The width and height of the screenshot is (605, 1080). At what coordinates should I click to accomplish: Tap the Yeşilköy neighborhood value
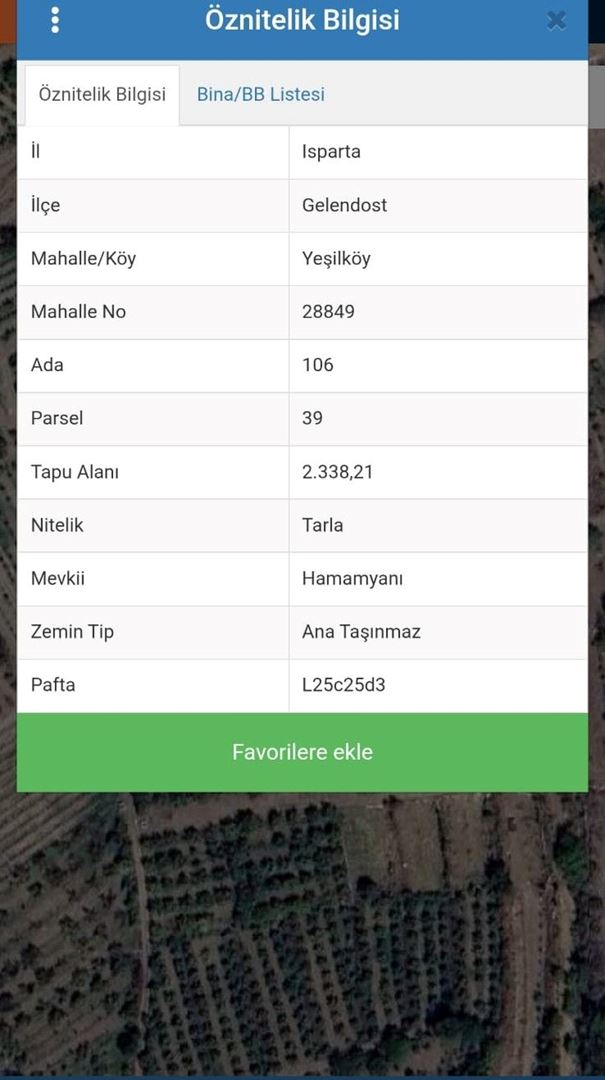click(x=336, y=258)
